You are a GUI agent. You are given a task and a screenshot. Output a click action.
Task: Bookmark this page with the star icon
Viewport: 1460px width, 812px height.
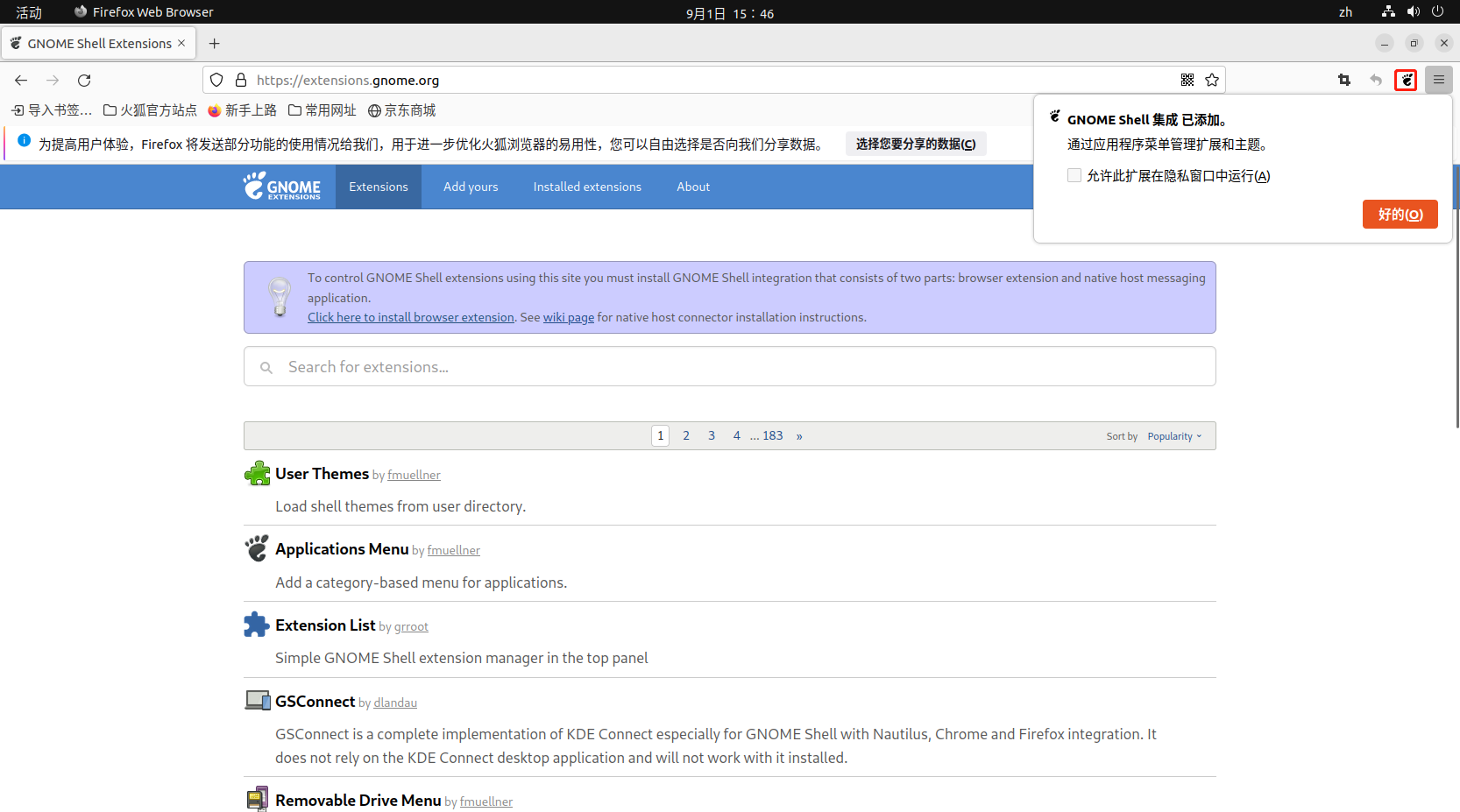click(x=1212, y=80)
